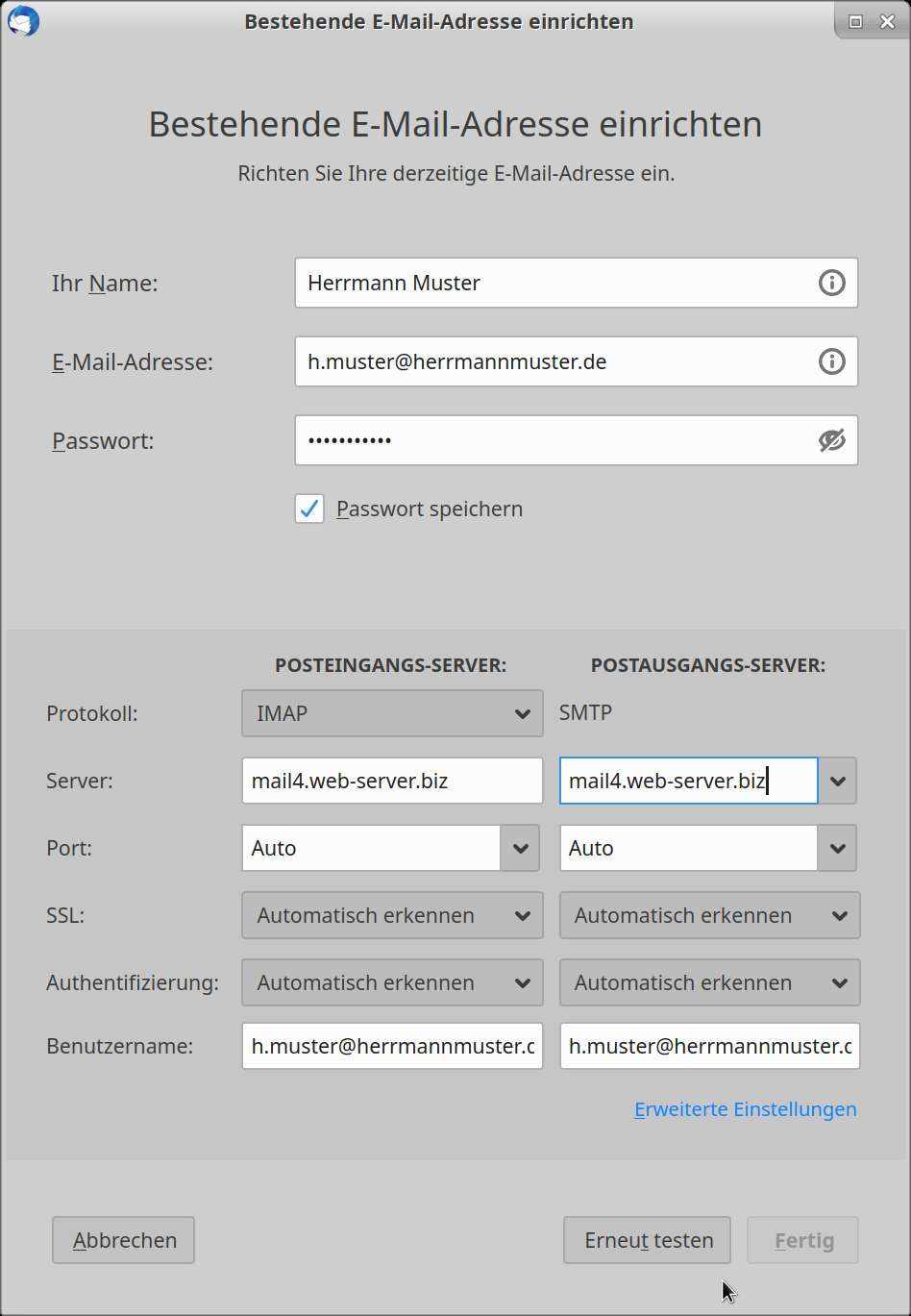
Task: Uncheck Passwort speichern checkbox
Action: coord(308,509)
